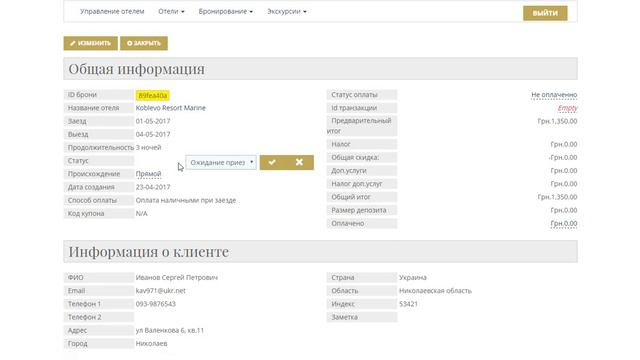Edit origin value 'Прямой'
Screen dimensions: 640x360
(149, 174)
